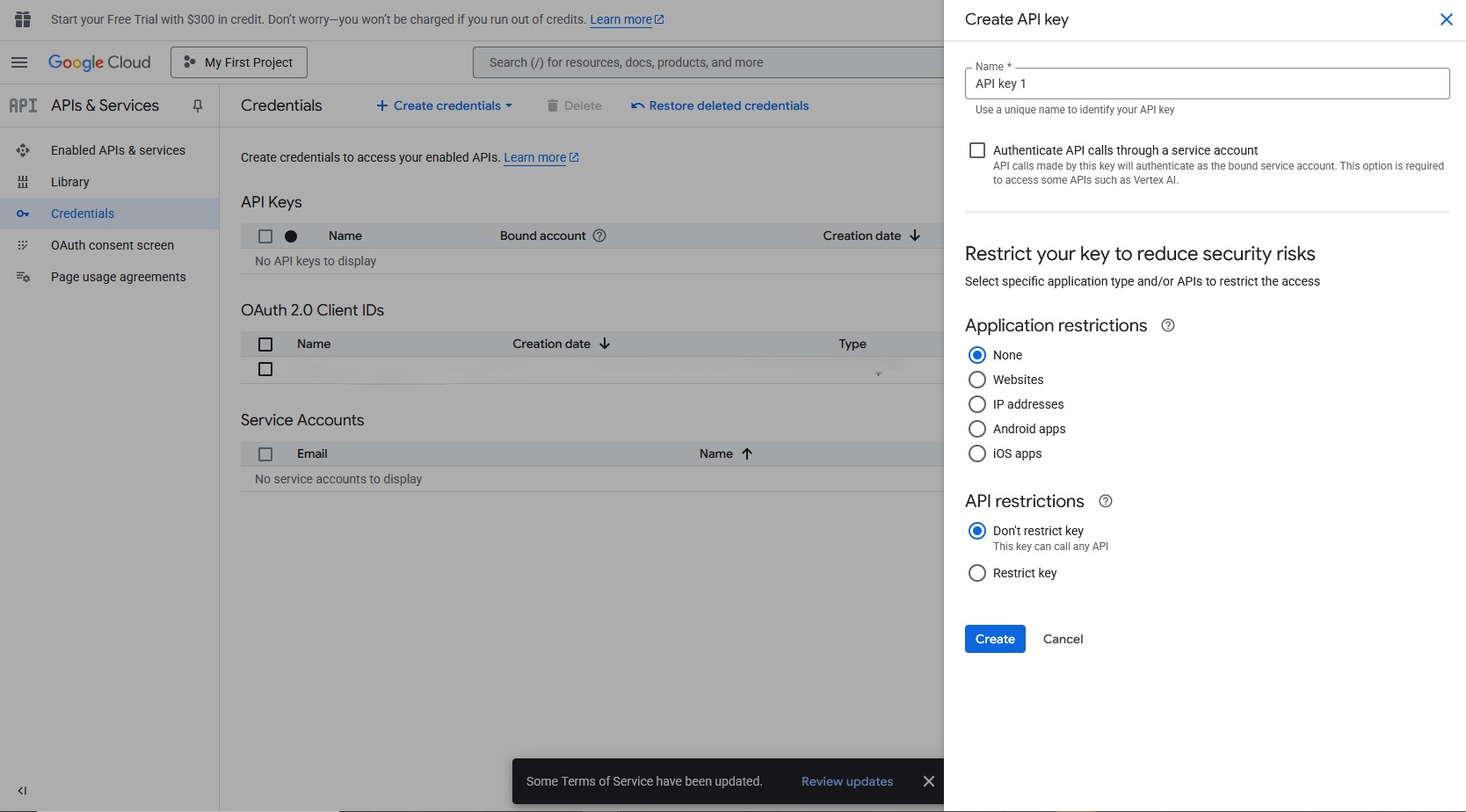Click the blue Create button
The height and width of the screenshot is (812, 1466).
[x=995, y=639]
